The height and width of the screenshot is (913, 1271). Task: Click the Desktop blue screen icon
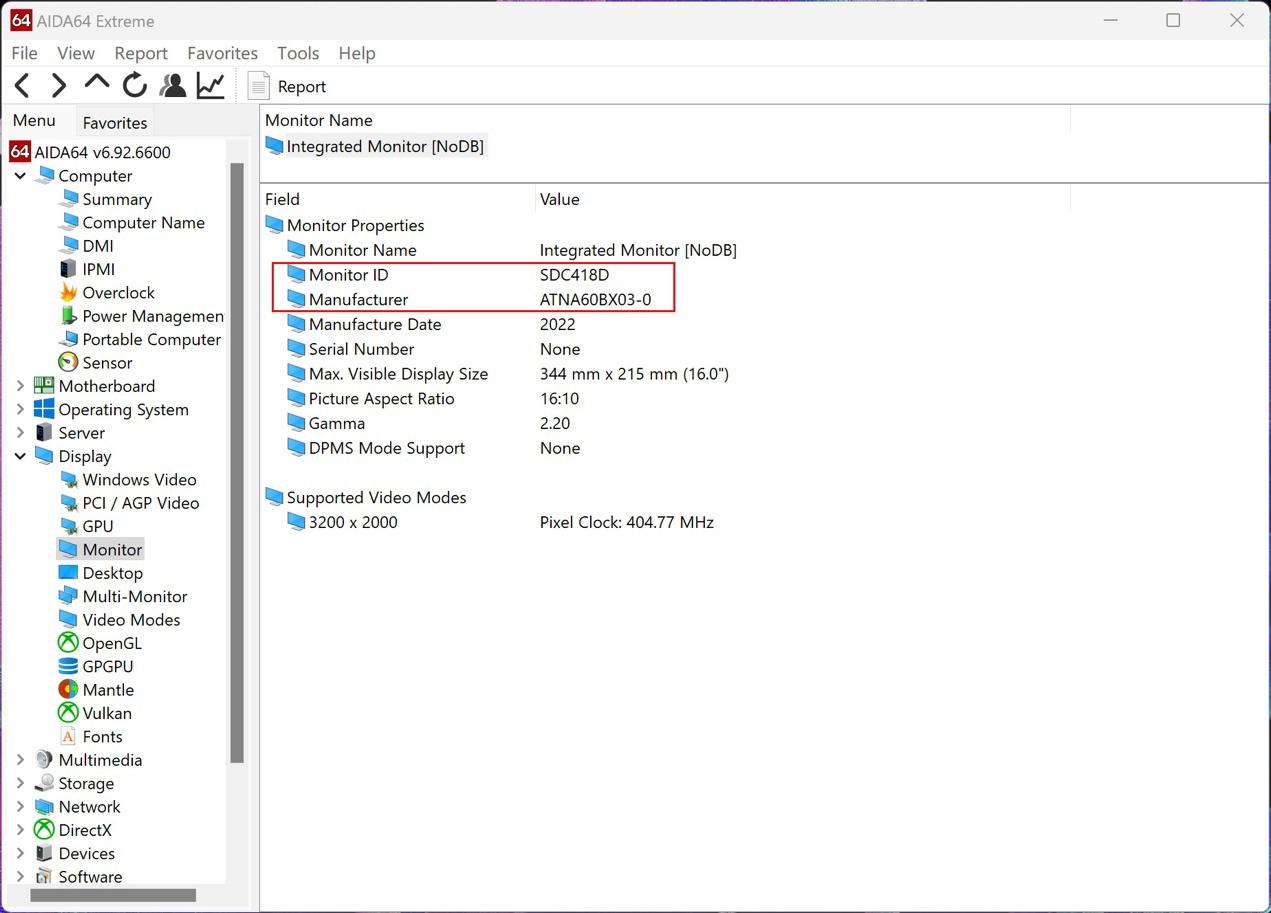click(x=68, y=573)
